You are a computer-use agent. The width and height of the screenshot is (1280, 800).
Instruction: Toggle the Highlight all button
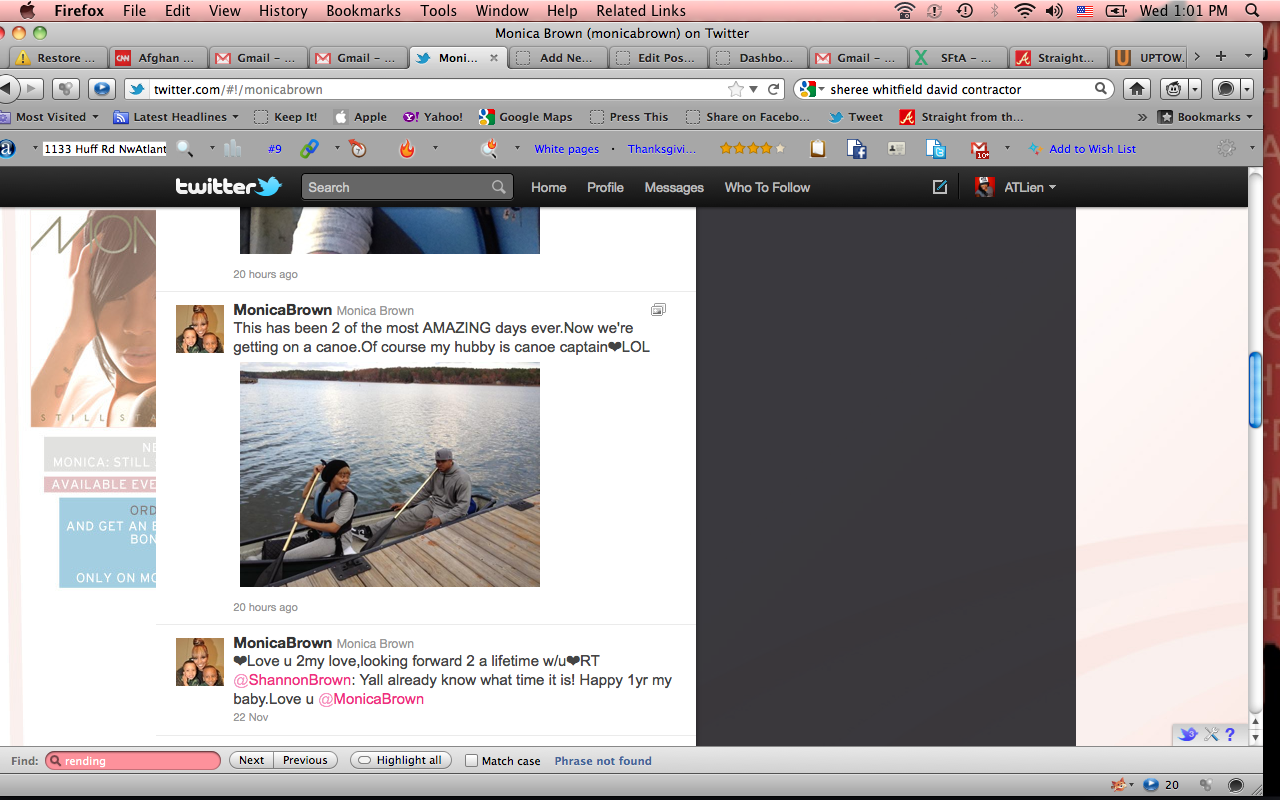400,761
